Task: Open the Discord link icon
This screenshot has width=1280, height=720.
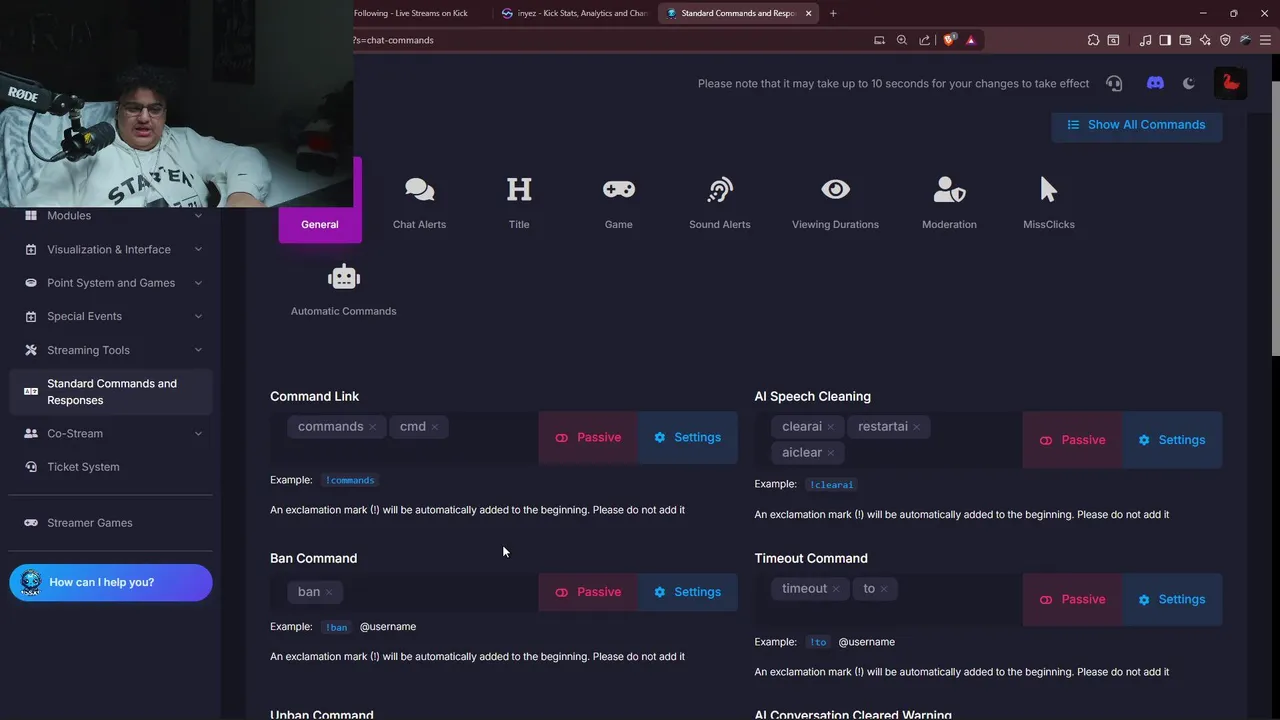Action: click(x=1155, y=83)
